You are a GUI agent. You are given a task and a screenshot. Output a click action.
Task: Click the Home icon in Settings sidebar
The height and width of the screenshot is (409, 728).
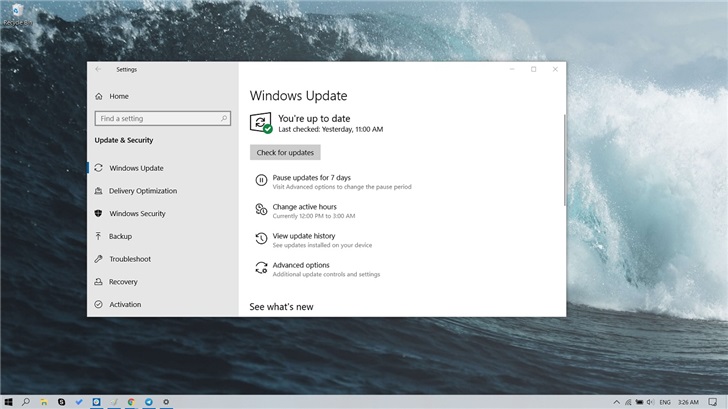coord(99,96)
